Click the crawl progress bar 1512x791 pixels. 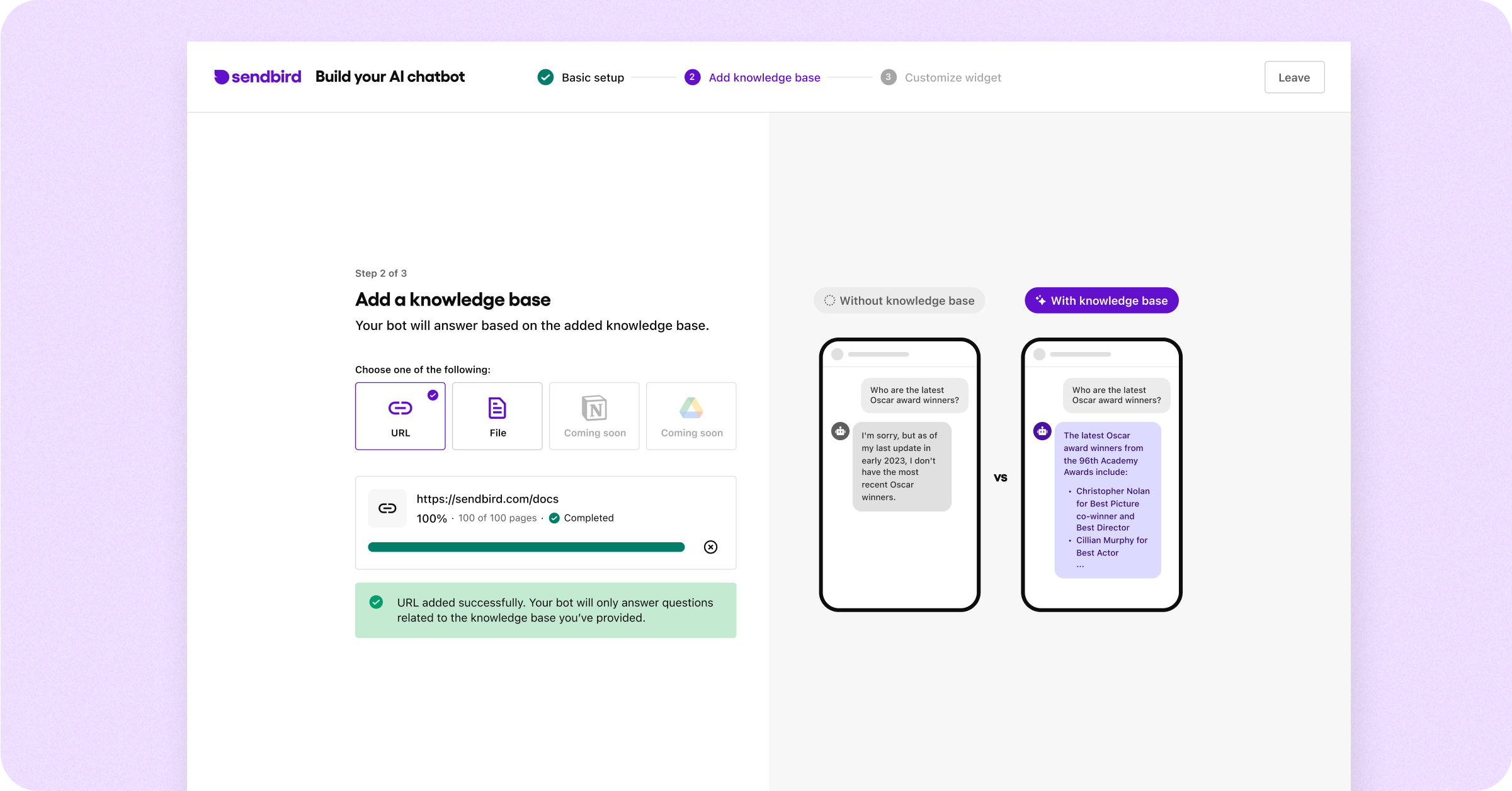click(x=526, y=547)
